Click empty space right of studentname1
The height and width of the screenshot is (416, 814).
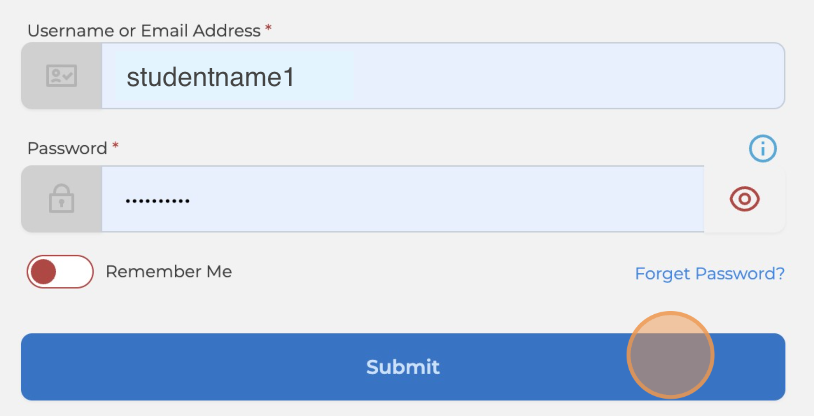pyautogui.click(x=560, y=76)
